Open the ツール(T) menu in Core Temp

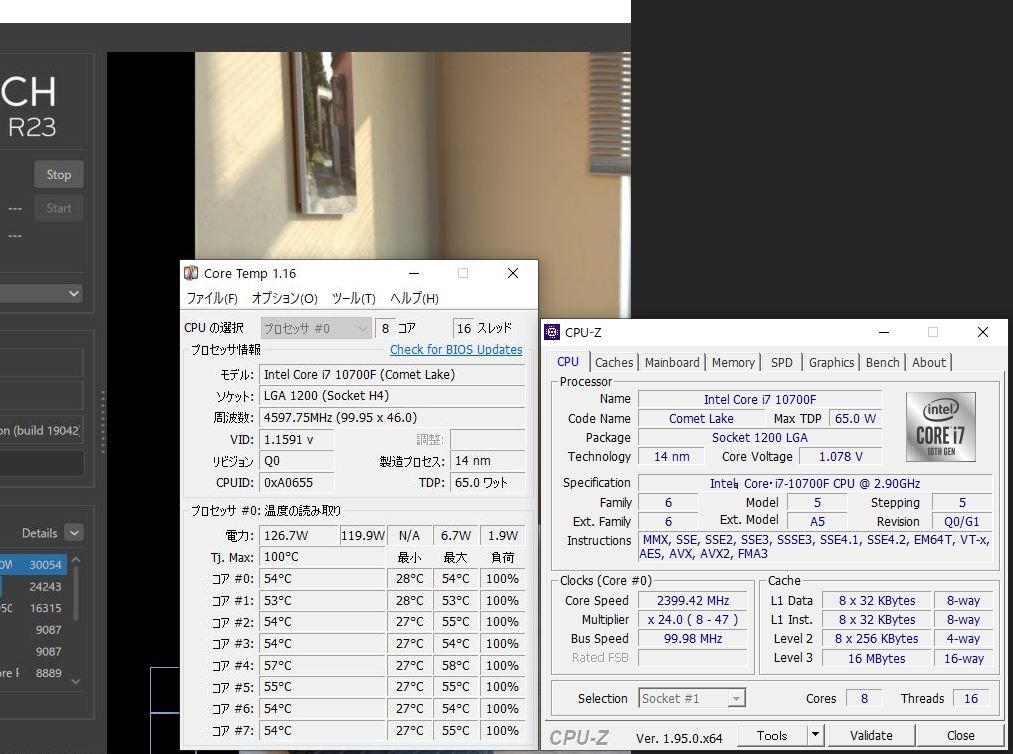(x=353, y=298)
